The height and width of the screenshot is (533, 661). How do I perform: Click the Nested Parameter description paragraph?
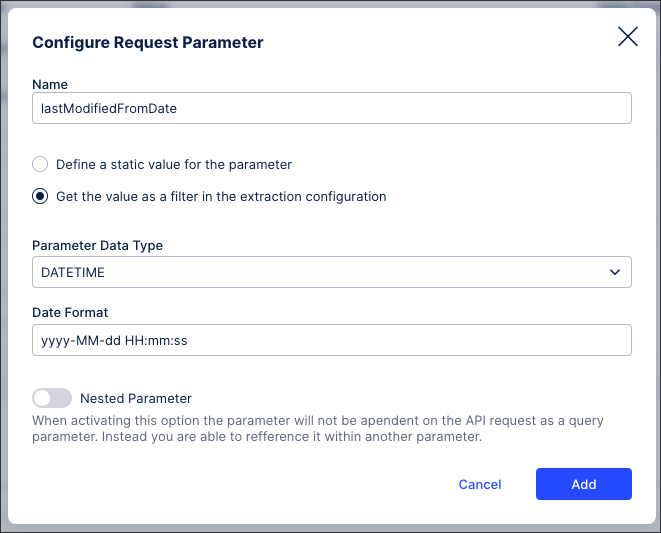(318, 429)
